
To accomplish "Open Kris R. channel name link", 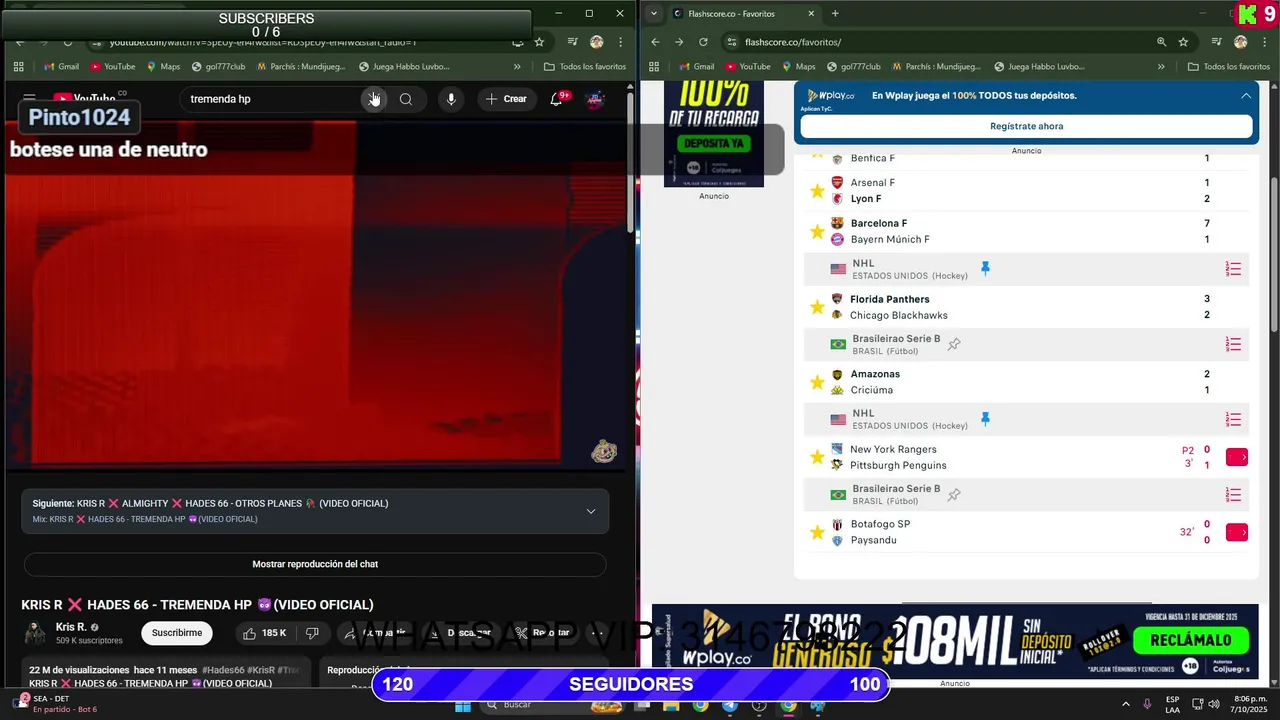I will pos(71,627).
